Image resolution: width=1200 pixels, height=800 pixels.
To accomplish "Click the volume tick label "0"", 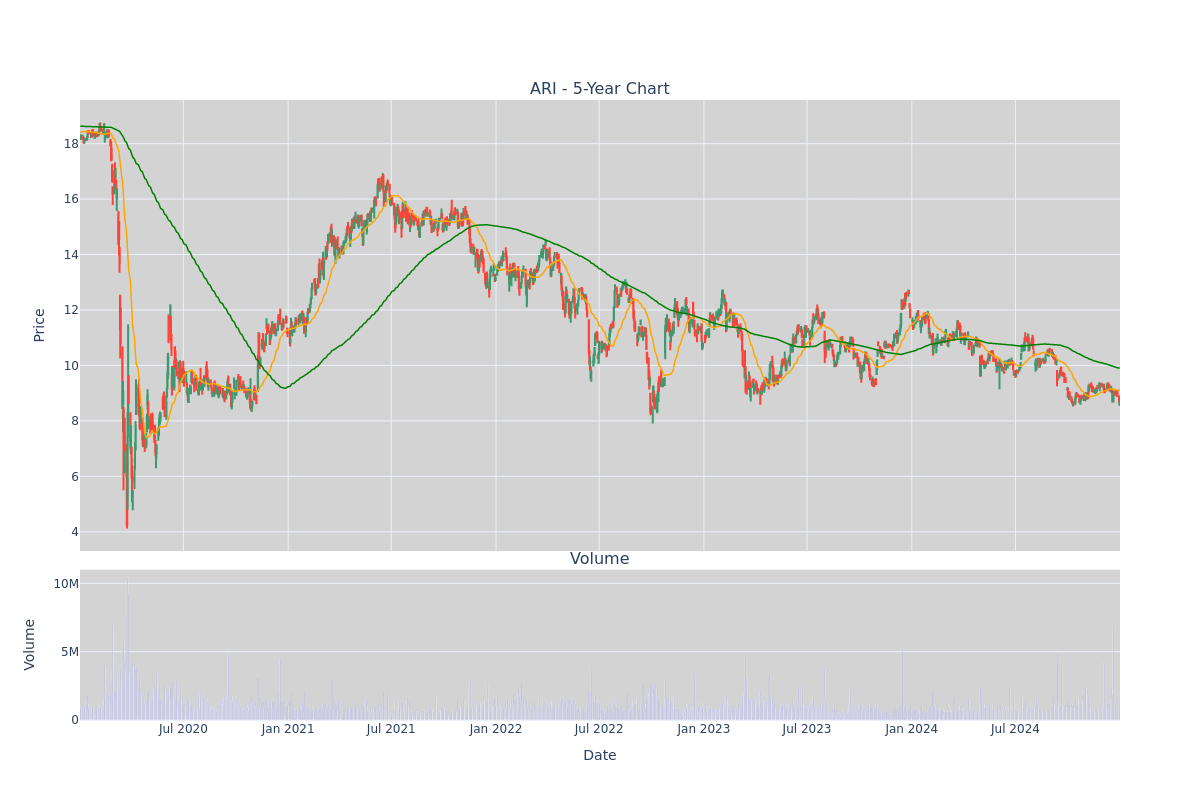I will point(75,720).
